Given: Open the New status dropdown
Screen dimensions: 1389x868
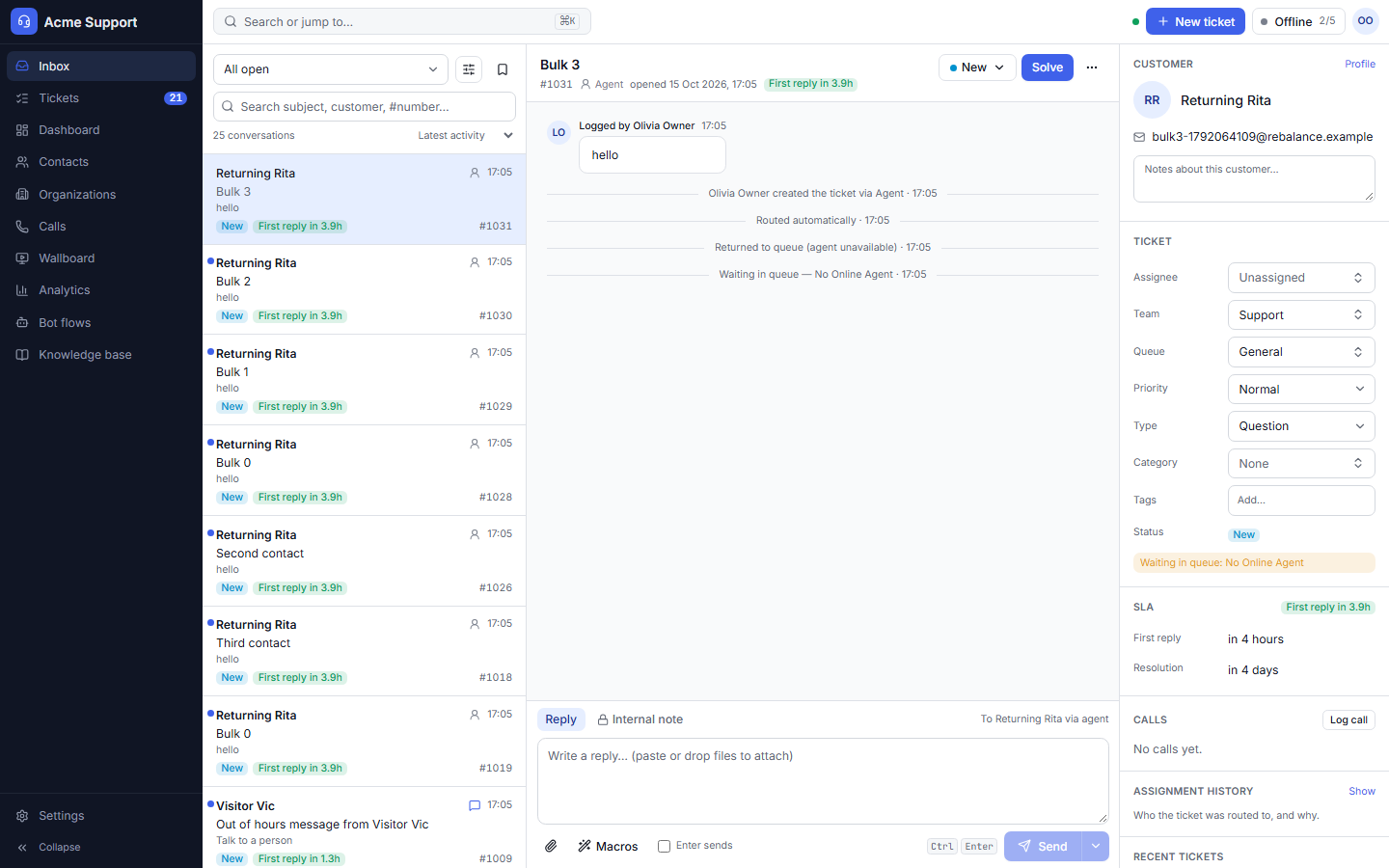Looking at the screenshot, I should 977,68.
